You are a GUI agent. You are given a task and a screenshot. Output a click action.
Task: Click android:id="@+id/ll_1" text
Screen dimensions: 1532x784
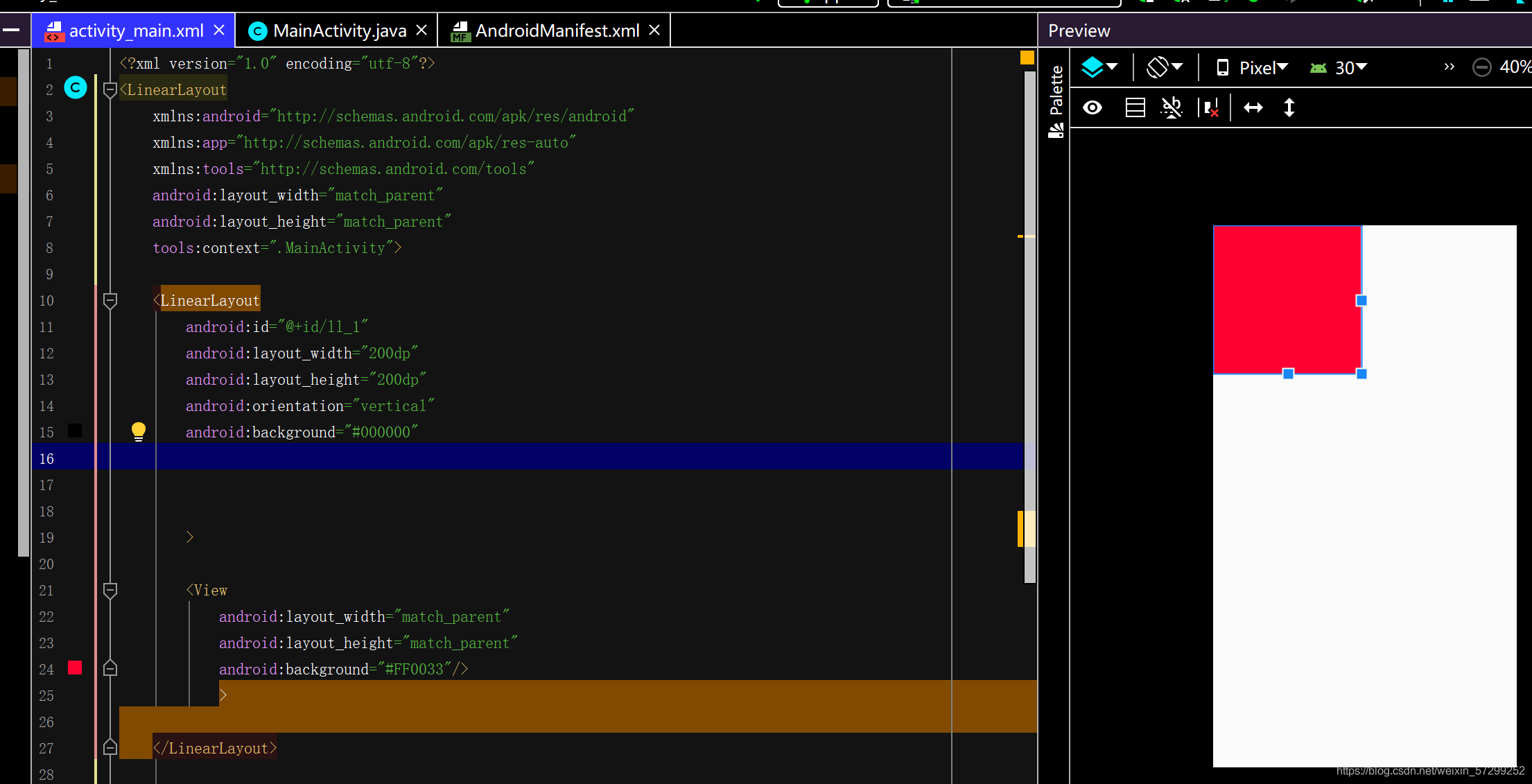pyautogui.click(x=277, y=326)
